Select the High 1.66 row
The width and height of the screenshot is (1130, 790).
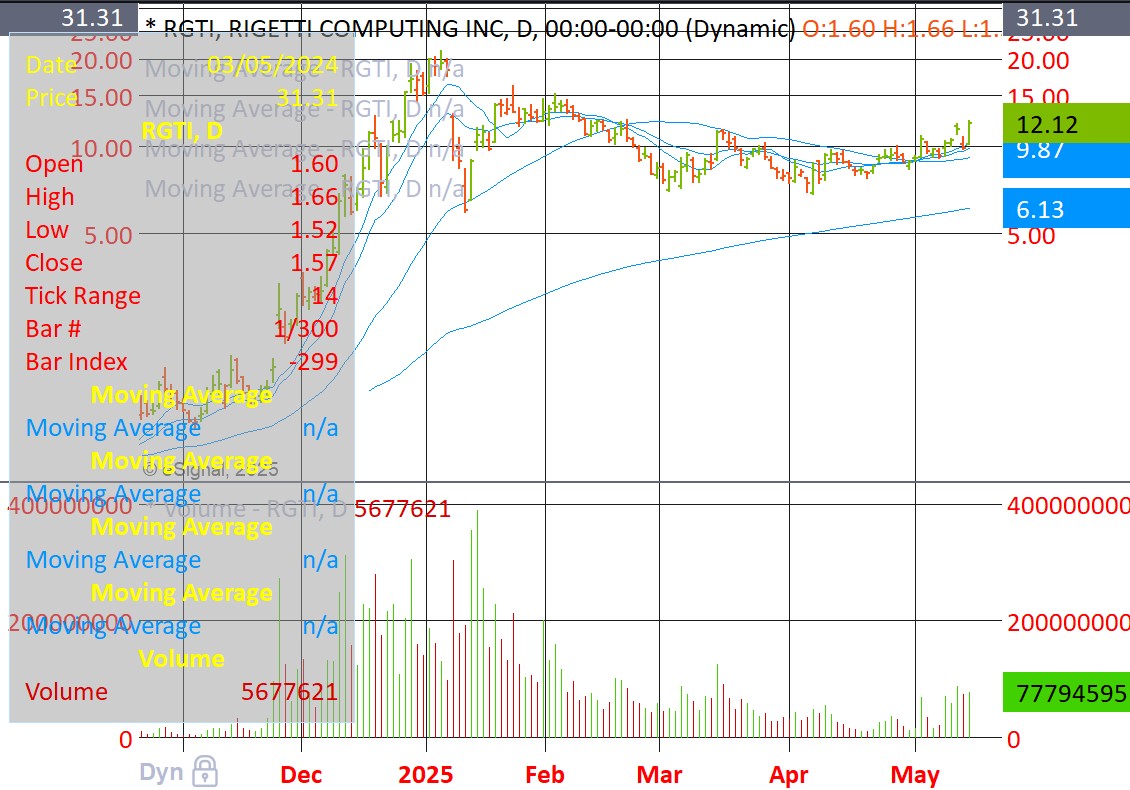point(182,197)
